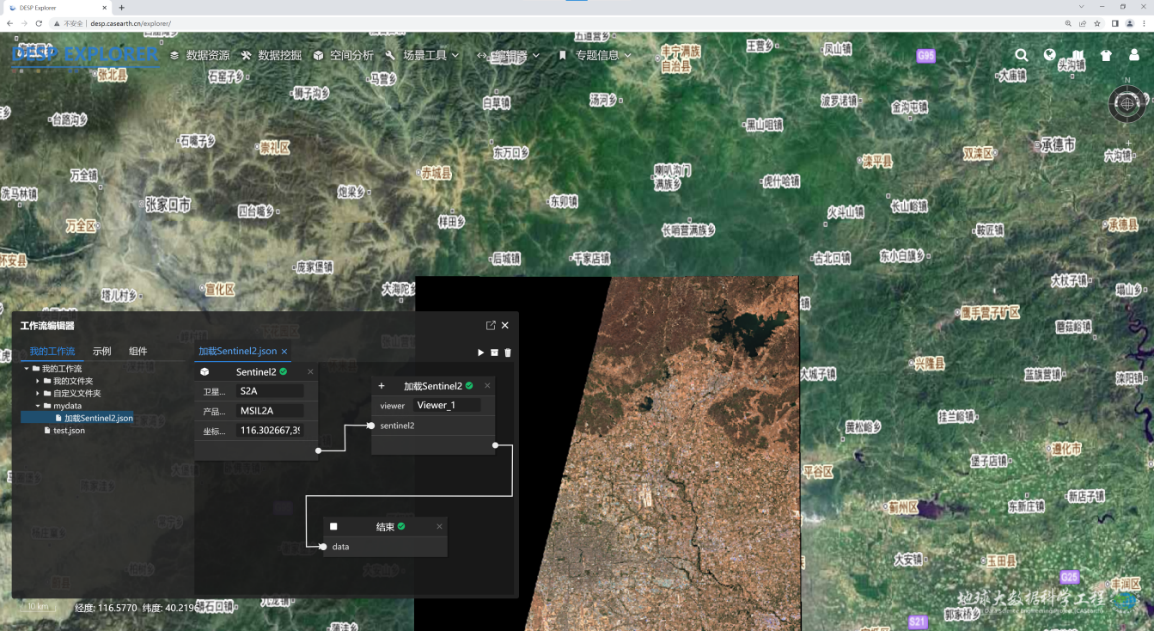Expand the 自定义文件夹 folder

click(38, 393)
